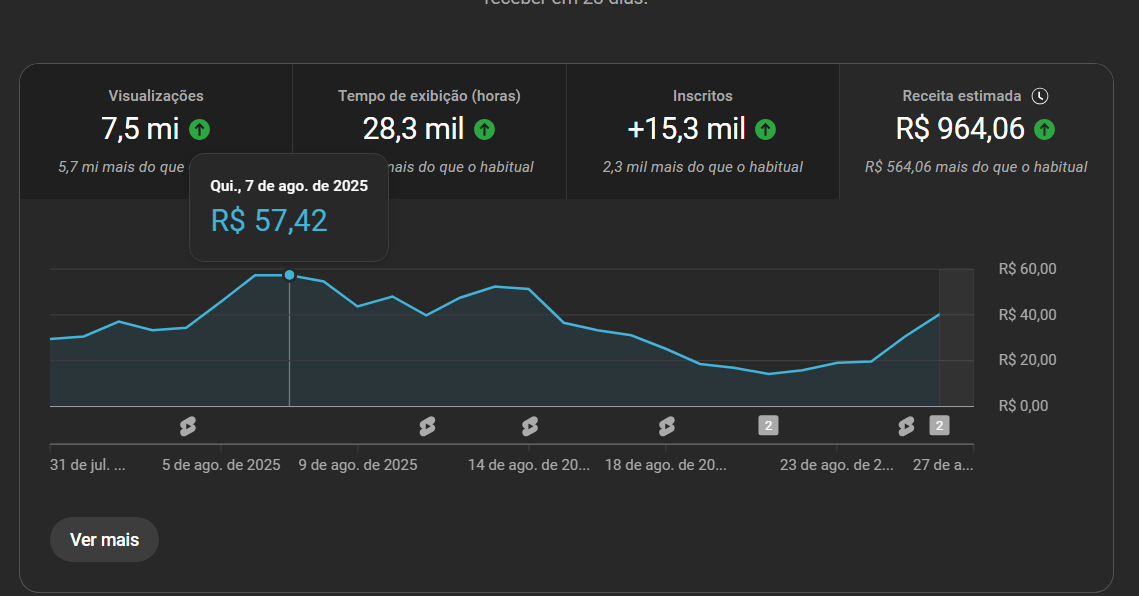Click the green up arrow next to +15,3 mil
1139x596 pixels.
[766, 130]
